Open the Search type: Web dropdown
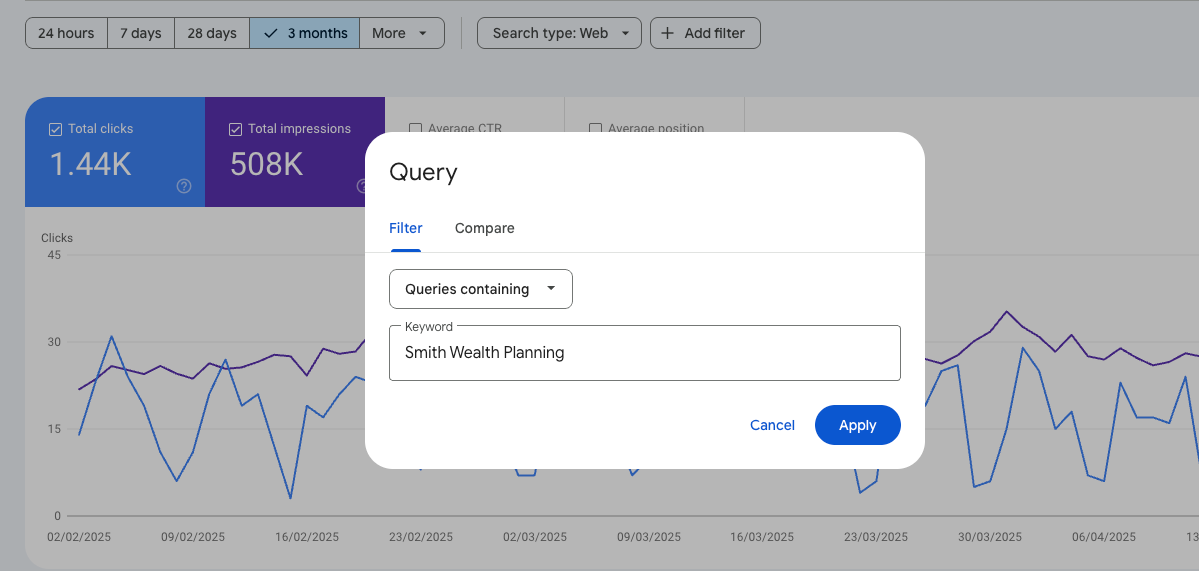Viewport: 1199px width, 571px height. point(559,33)
